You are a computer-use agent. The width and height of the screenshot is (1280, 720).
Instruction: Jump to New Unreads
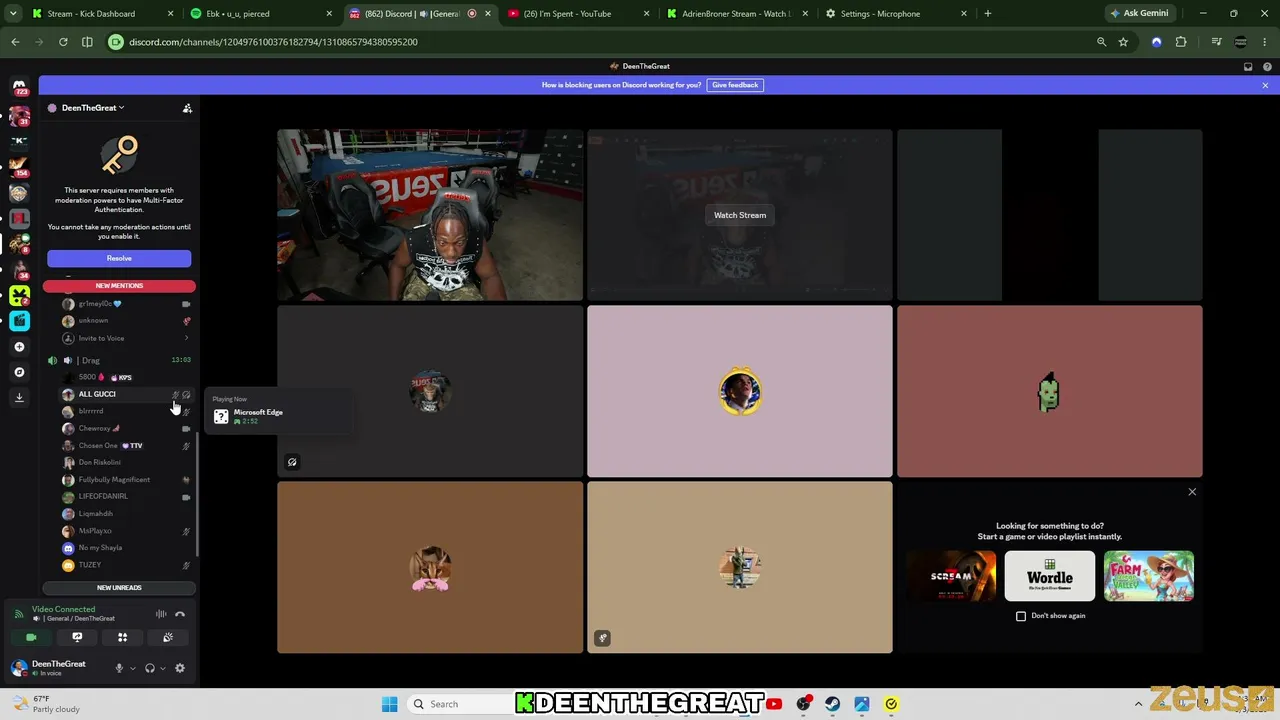[119, 588]
